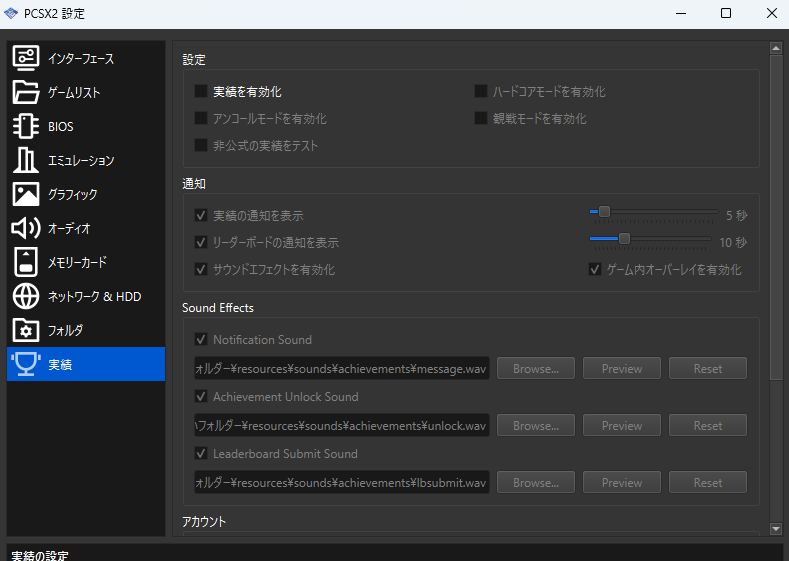Select the 実績 achievements page
The height and width of the screenshot is (561, 789).
60,364
